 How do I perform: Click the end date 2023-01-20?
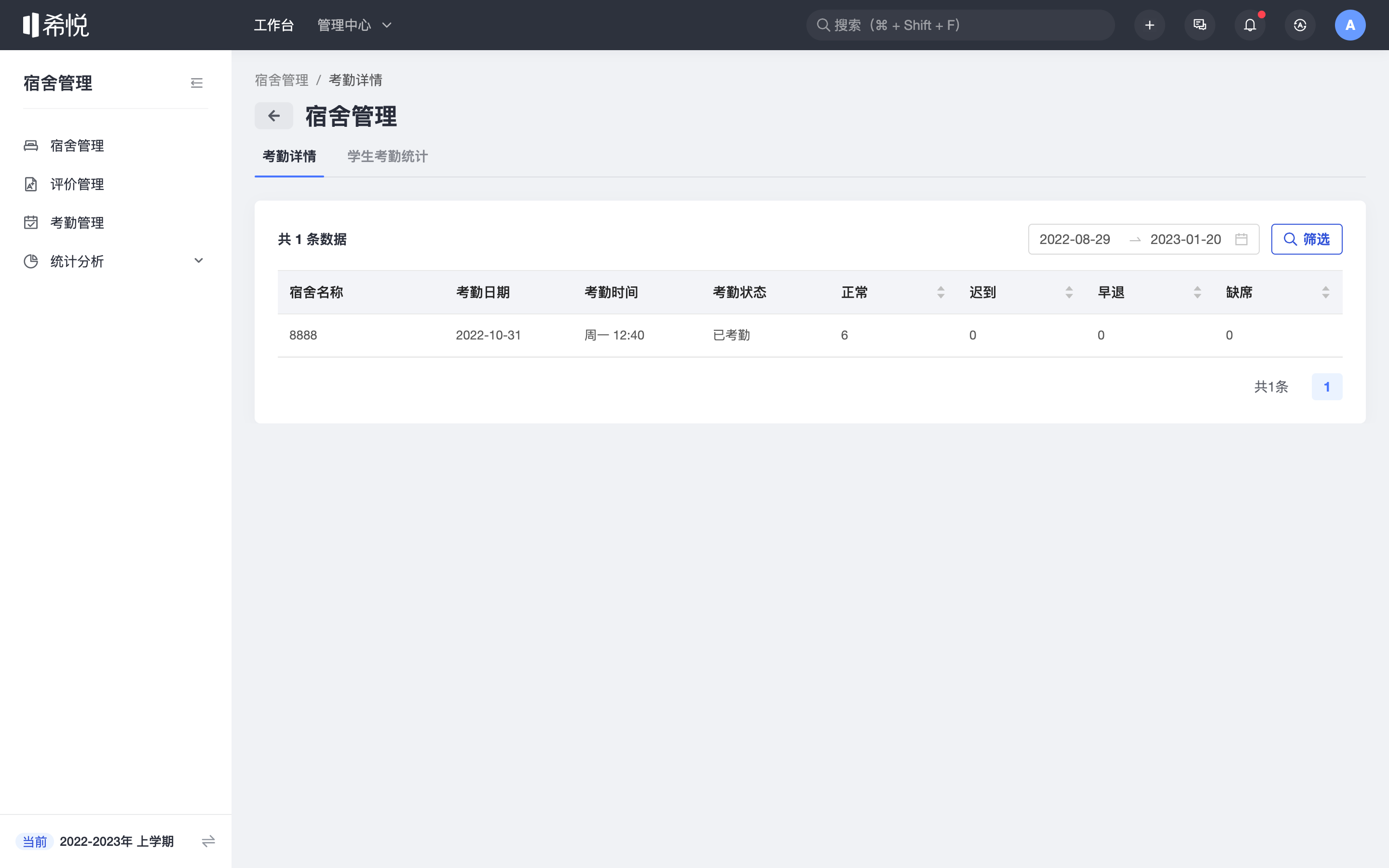pyautogui.click(x=1185, y=239)
